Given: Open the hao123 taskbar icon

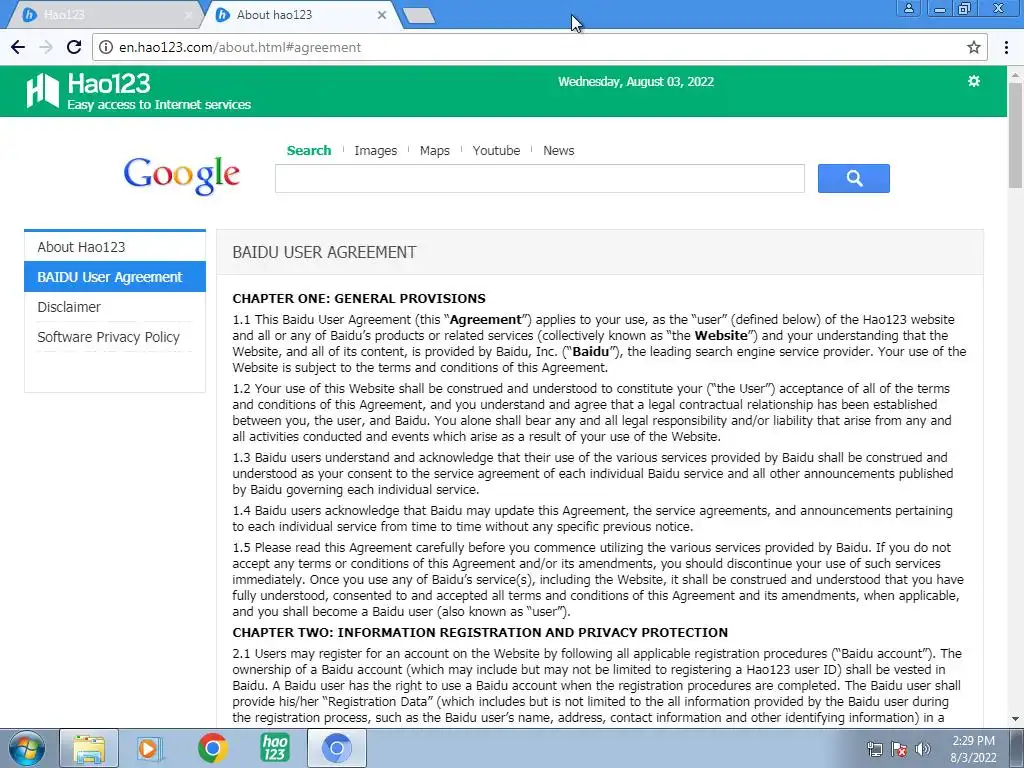Looking at the screenshot, I should coord(274,748).
